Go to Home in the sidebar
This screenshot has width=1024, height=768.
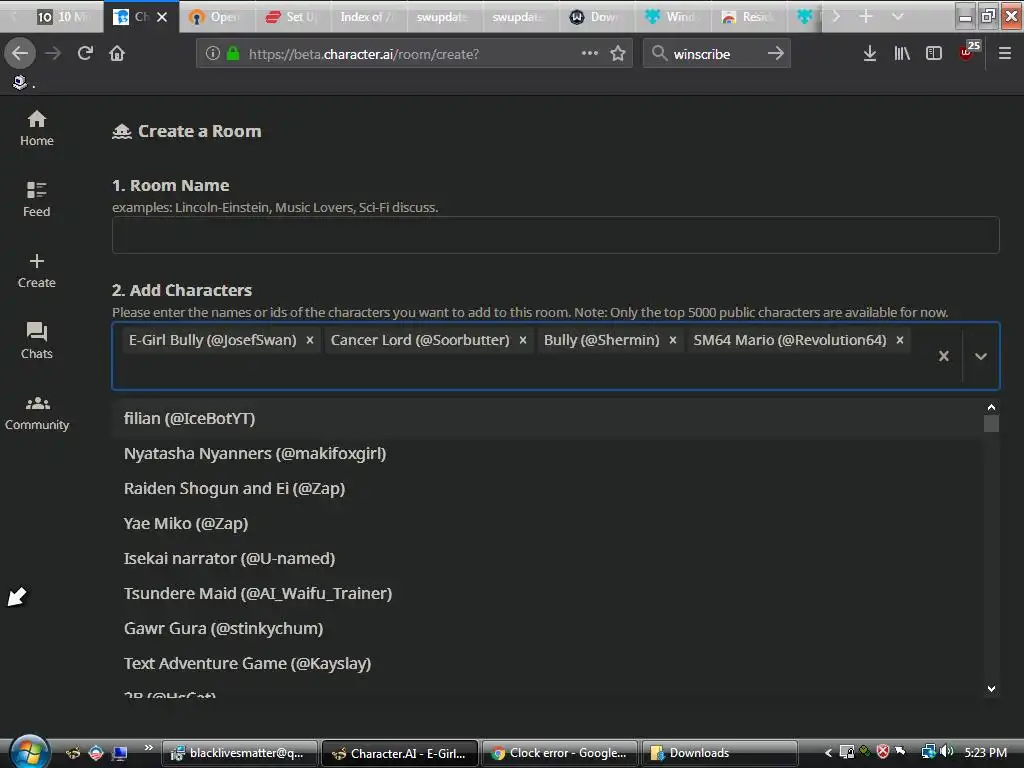[x=37, y=128]
